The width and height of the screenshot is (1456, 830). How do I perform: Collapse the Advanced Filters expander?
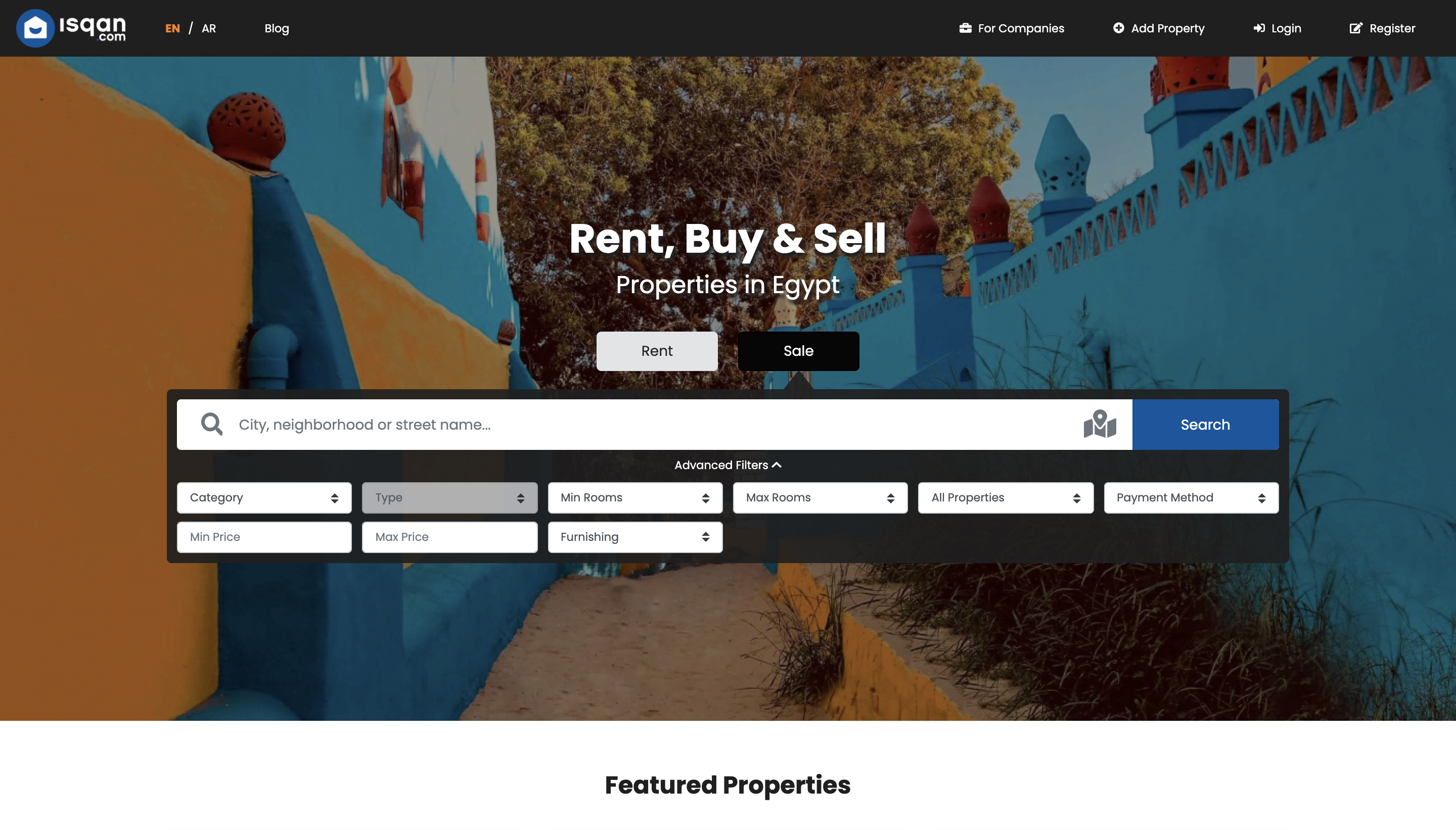(728, 465)
